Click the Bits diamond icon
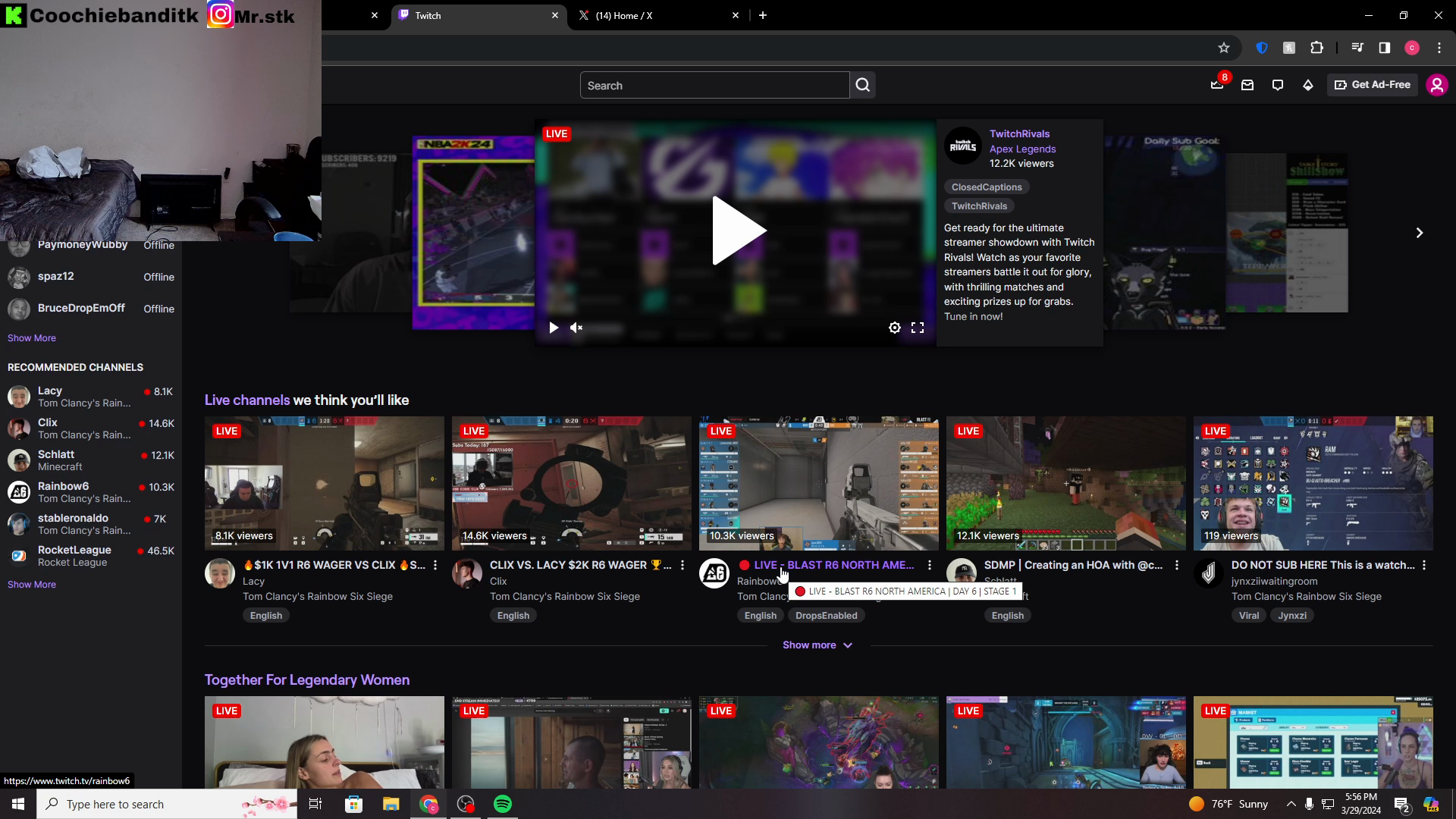Image resolution: width=1456 pixels, height=819 pixels. 1308,85
